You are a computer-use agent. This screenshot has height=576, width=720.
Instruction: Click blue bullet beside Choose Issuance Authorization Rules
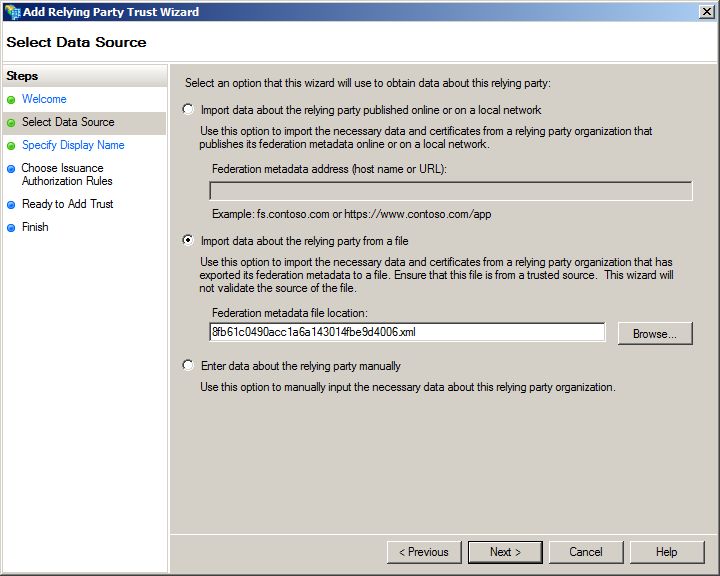pyautogui.click(x=11, y=169)
